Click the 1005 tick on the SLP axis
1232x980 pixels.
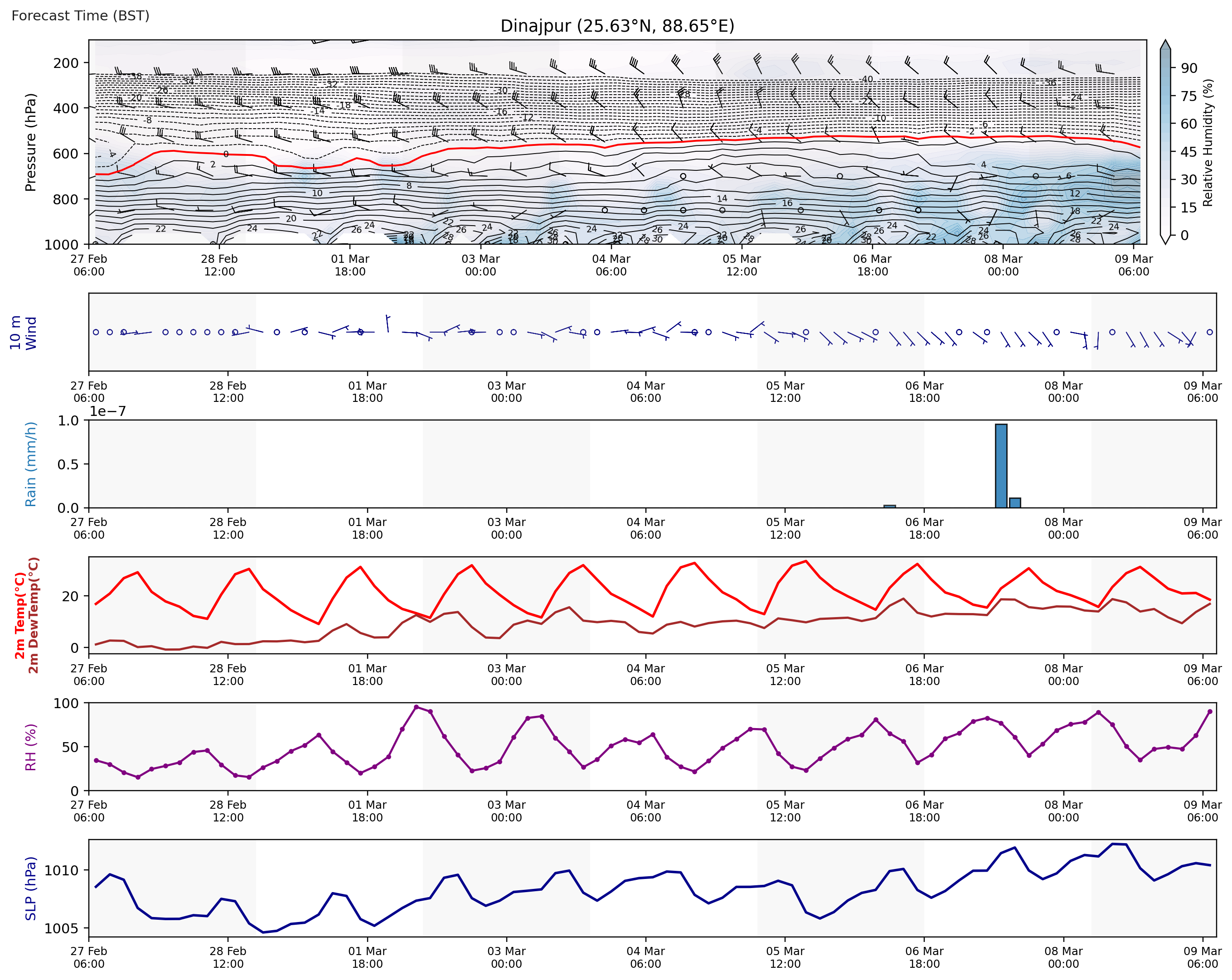(x=62, y=928)
